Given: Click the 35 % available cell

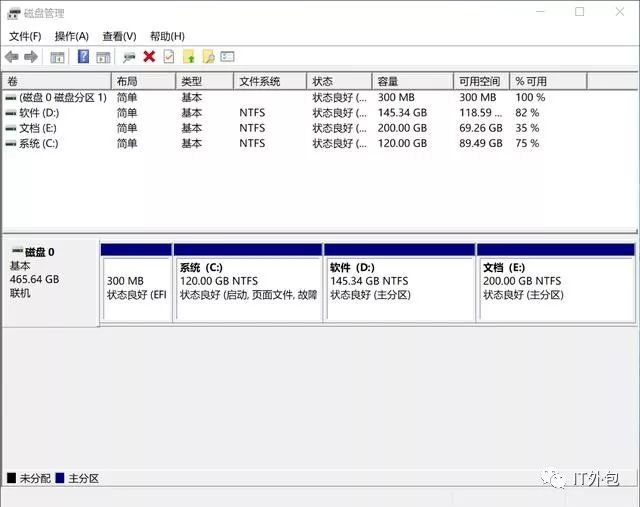Looking at the screenshot, I should click(x=527, y=128).
